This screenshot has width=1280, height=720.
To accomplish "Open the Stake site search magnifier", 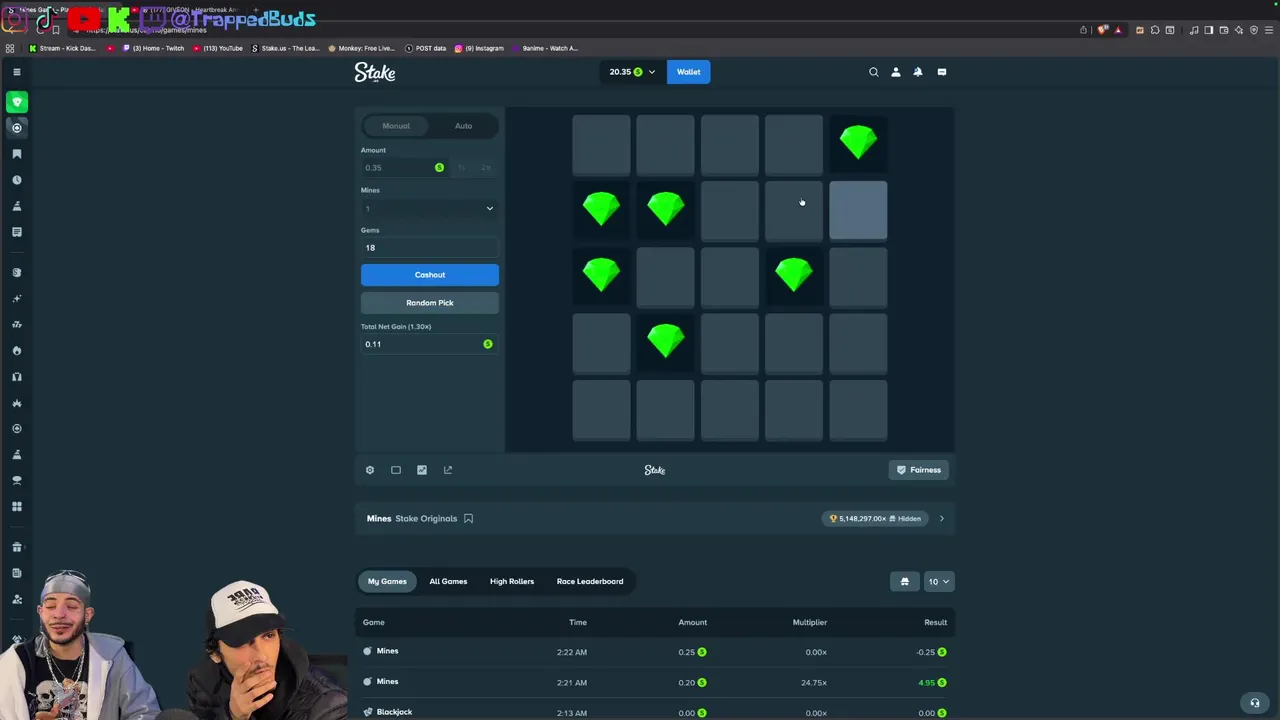I will click(x=873, y=72).
